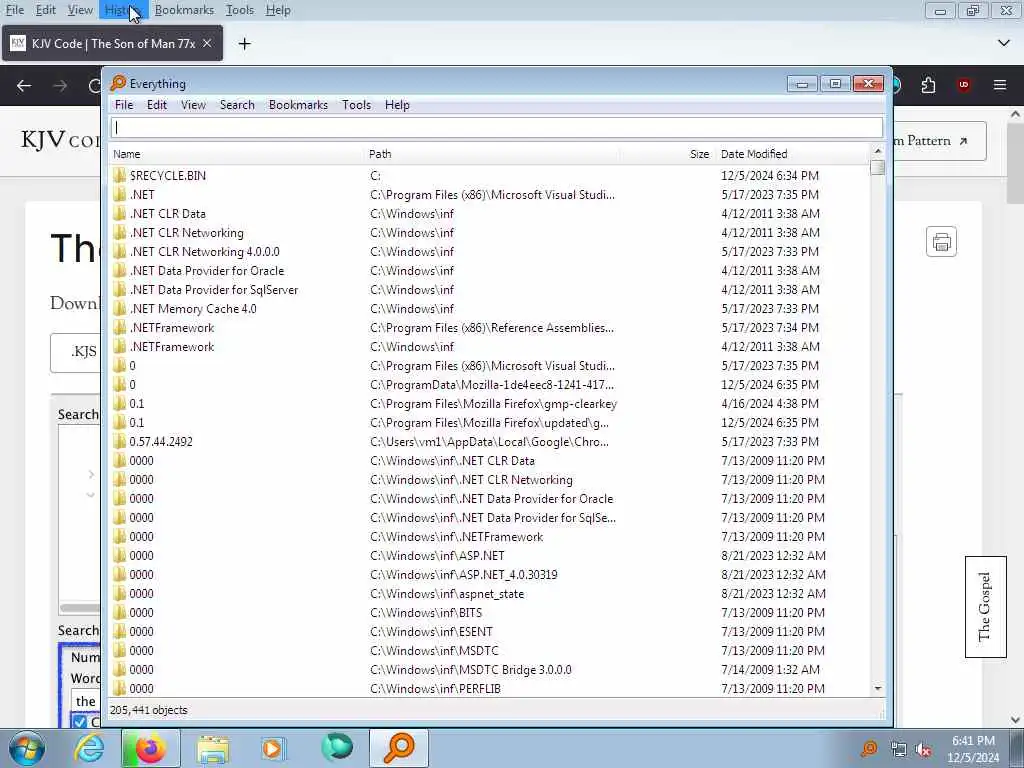Viewport: 1024px width, 768px height.
Task: Open the Windows Start menu
Action: click(x=27, y=748)
